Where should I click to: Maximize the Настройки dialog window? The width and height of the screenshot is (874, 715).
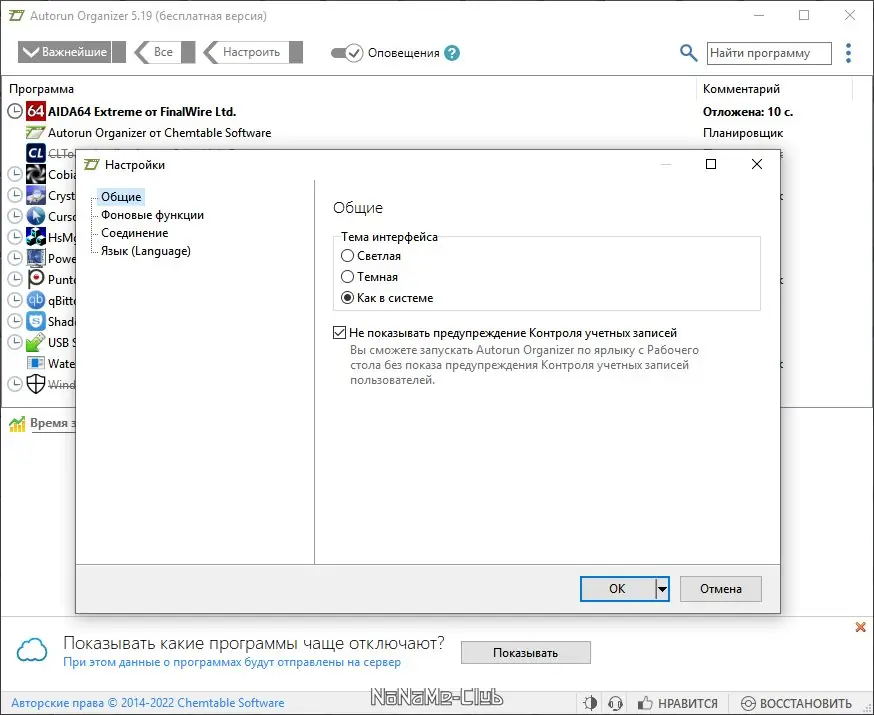pos(711,164)
